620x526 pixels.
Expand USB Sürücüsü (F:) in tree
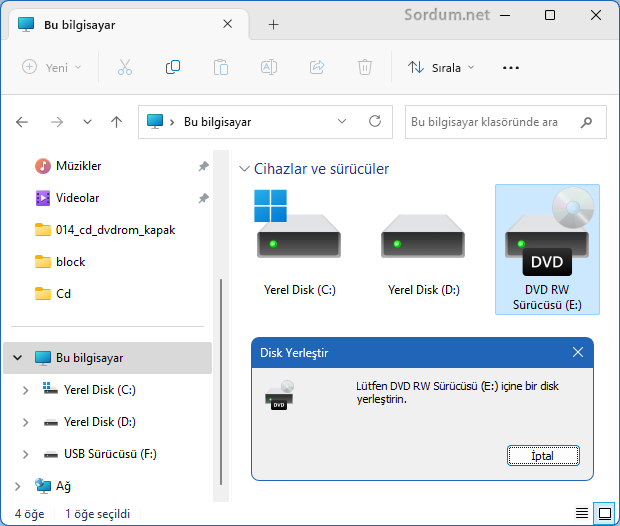(x=26, y=454)
